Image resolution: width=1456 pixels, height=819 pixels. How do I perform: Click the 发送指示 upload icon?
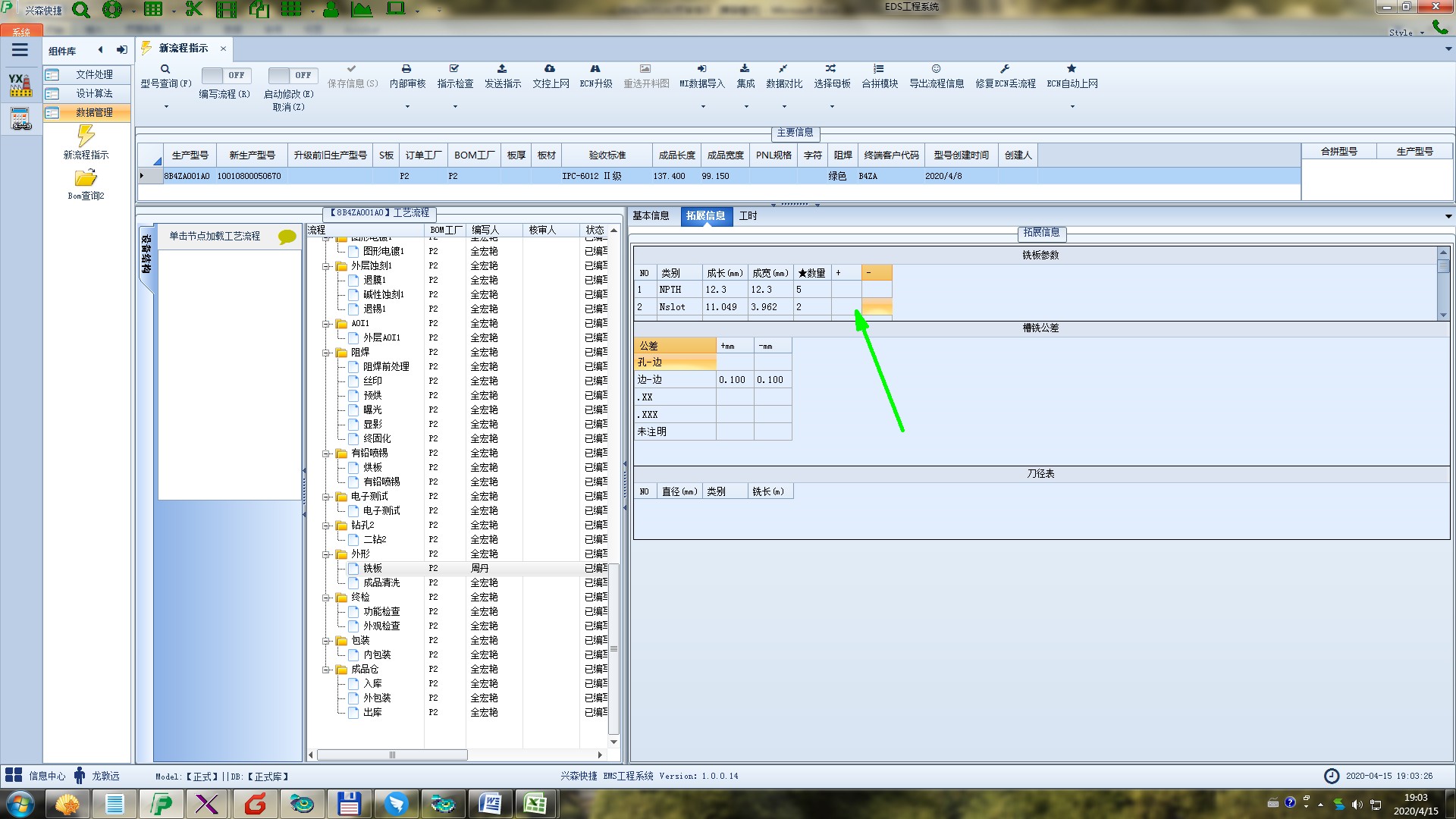coord(502,69)
